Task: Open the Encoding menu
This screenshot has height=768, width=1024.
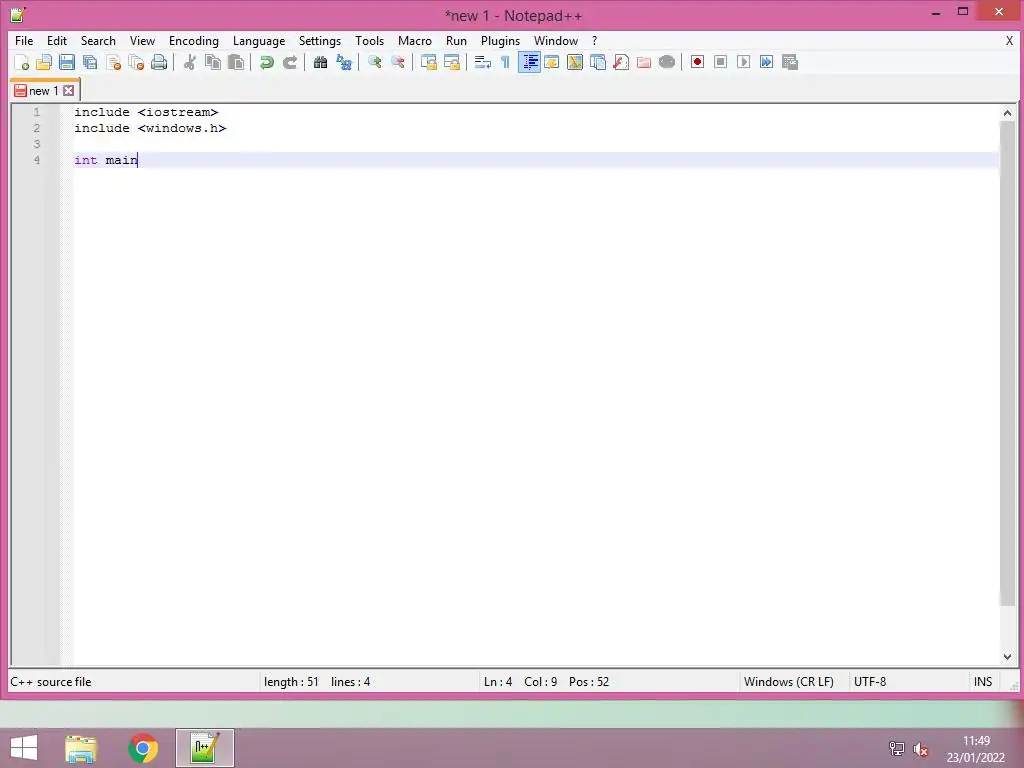Action: [x=193, y=40]
